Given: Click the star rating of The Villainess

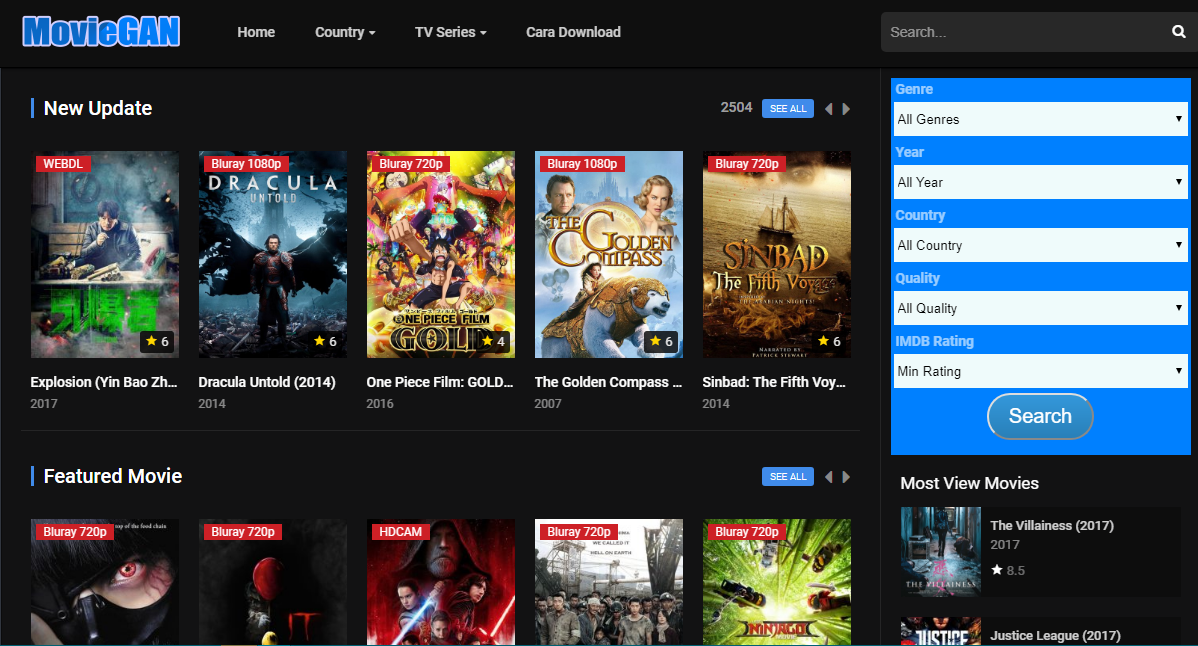Looking at the screenshot, I should point(1008,570).
